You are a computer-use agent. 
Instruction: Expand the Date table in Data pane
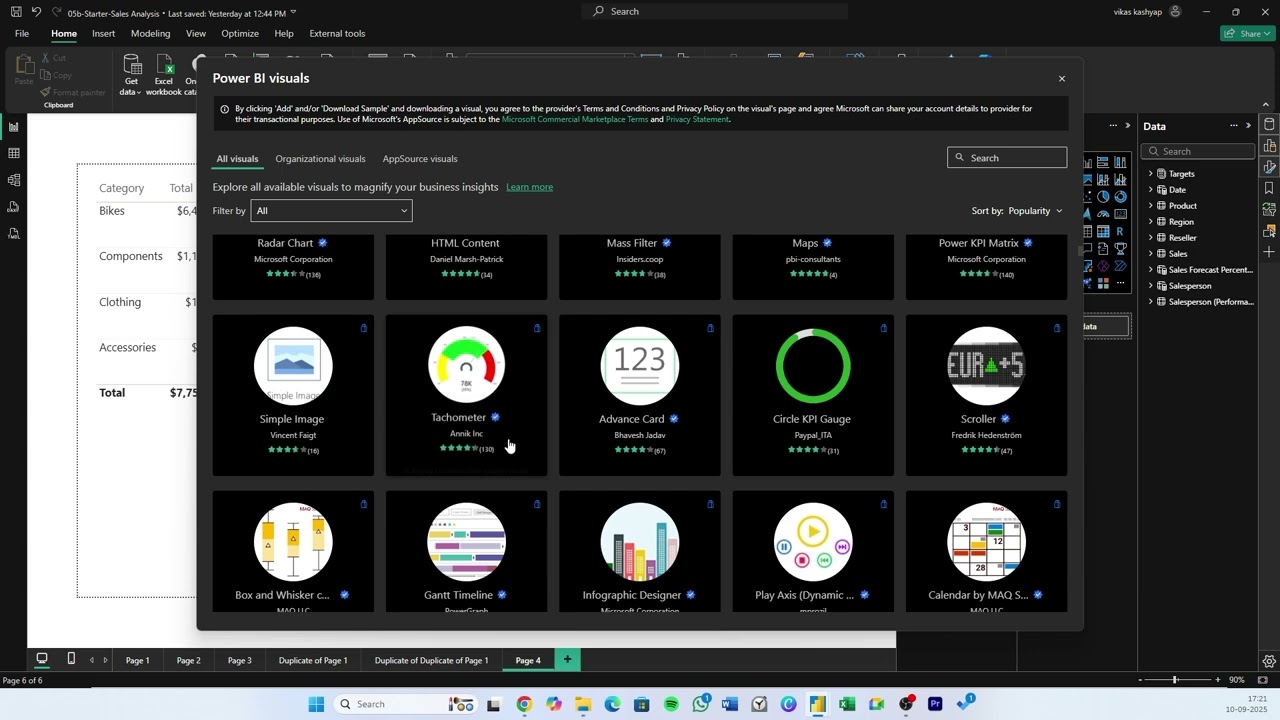pyautogui.click(x=1151, y=190)
